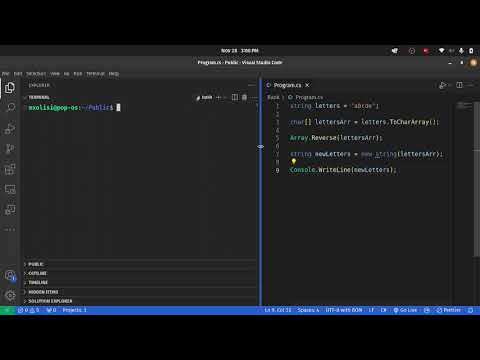This screenshot has width=480, height=360.
Task: Open errors and warnings count in status bar
Action: 29,310
